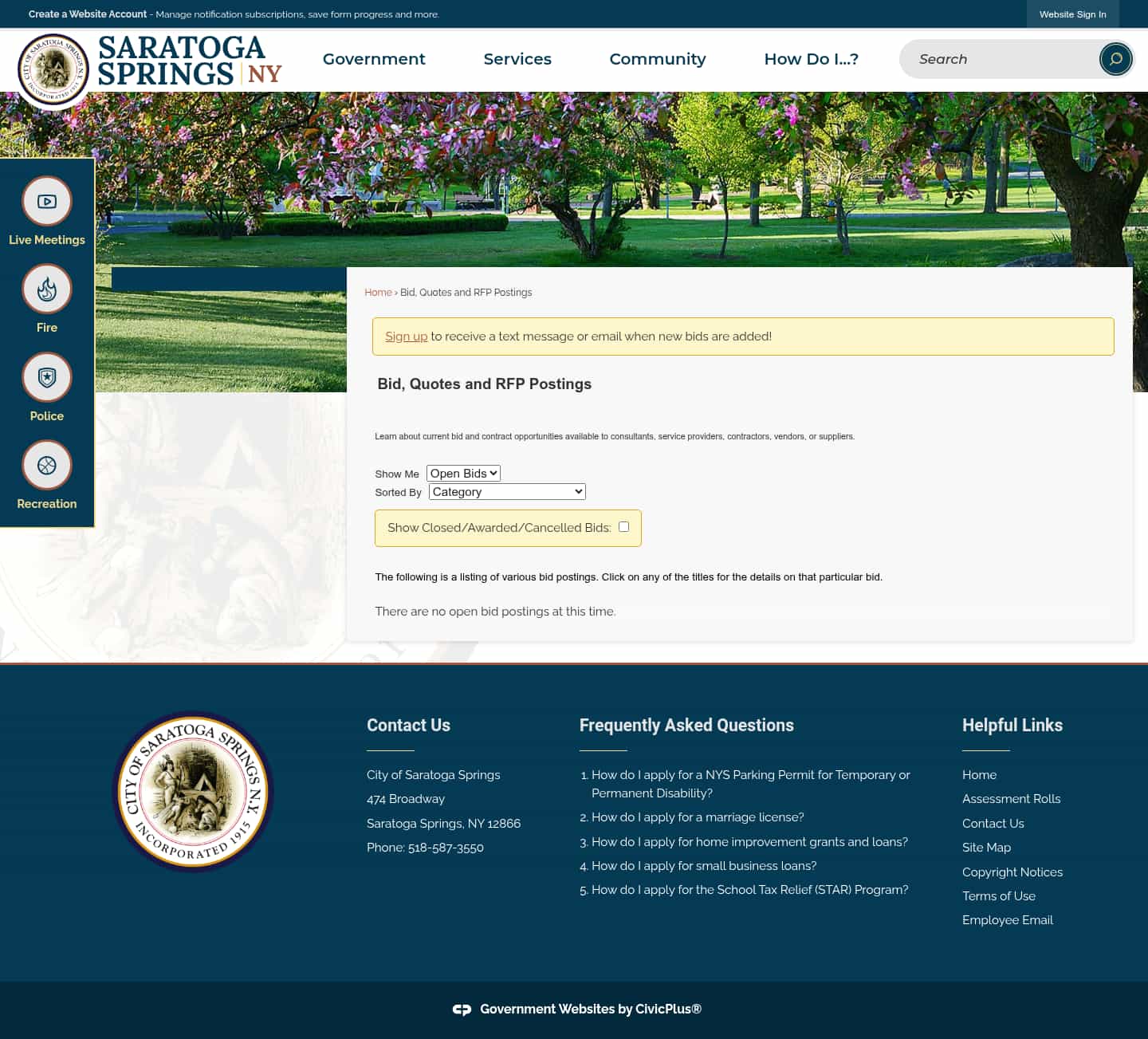Screen dimensions: 1148x1039
Task: Click Website Sign In
Action: [1072, 14]
